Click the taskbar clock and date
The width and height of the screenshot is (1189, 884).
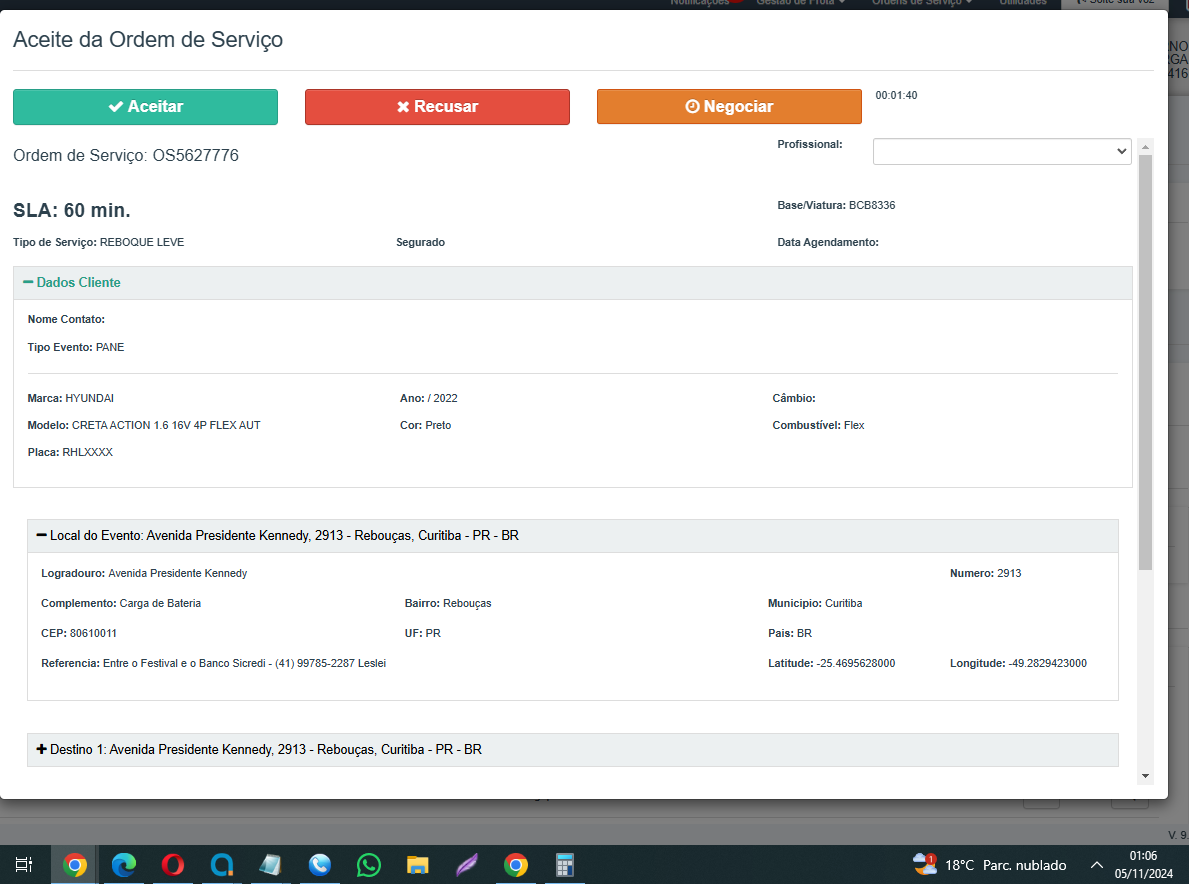[x=1143, y=865]
